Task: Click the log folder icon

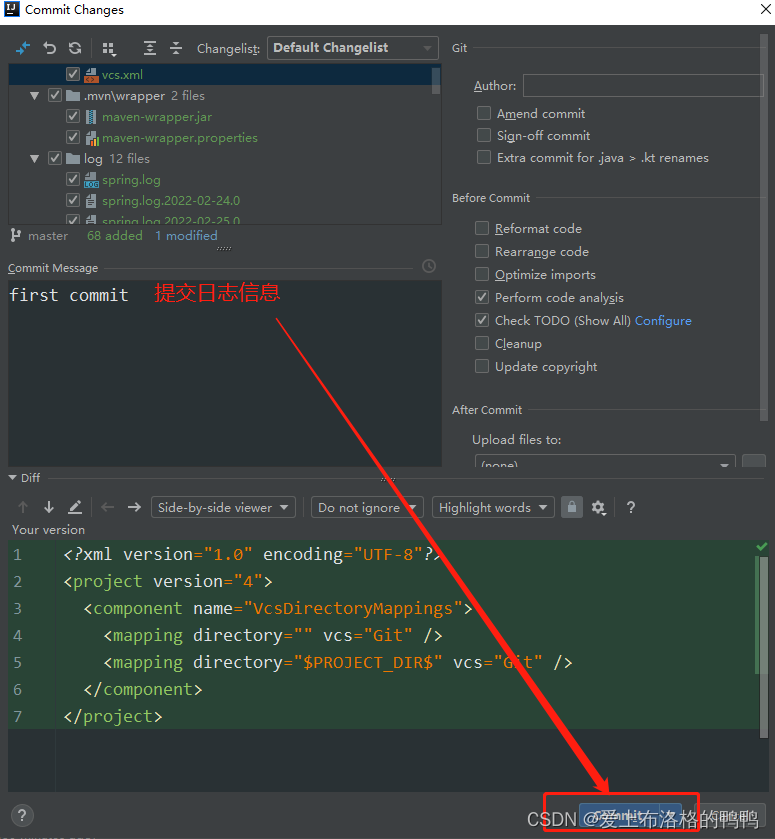Action: pyautogui.click(x=73, y=159)
